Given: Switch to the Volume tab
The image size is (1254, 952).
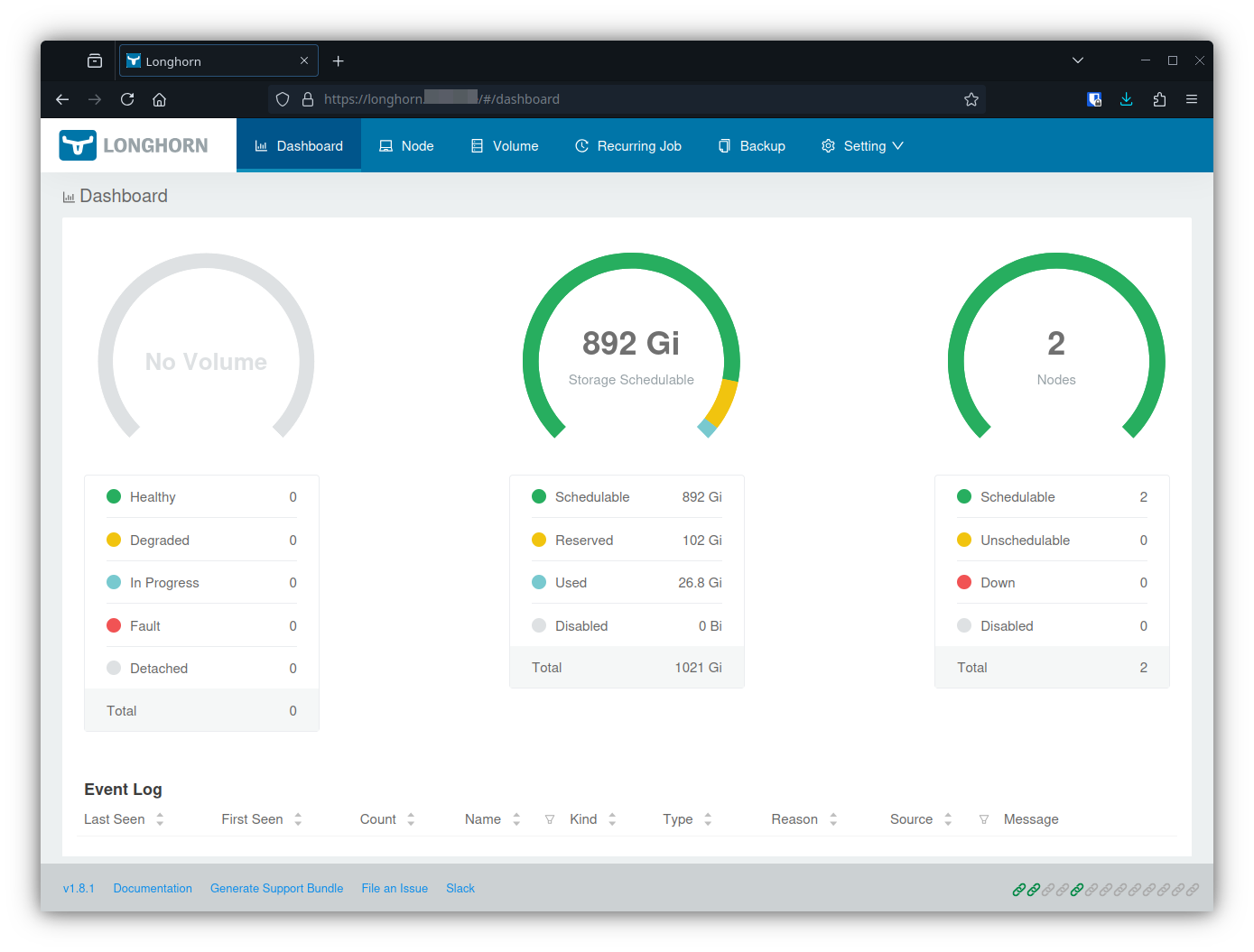Looking at the screenshot, I should coord(505,146).
